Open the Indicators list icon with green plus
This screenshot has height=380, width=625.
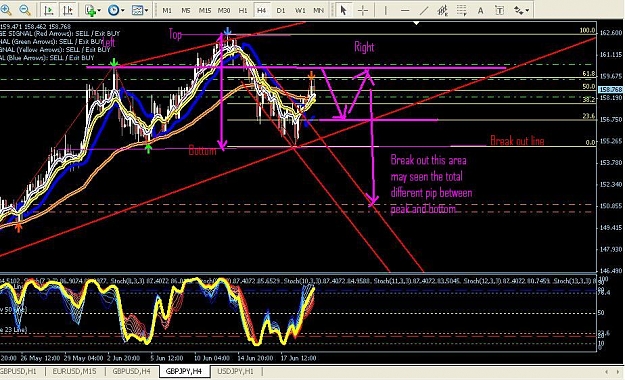coord(90,10)
